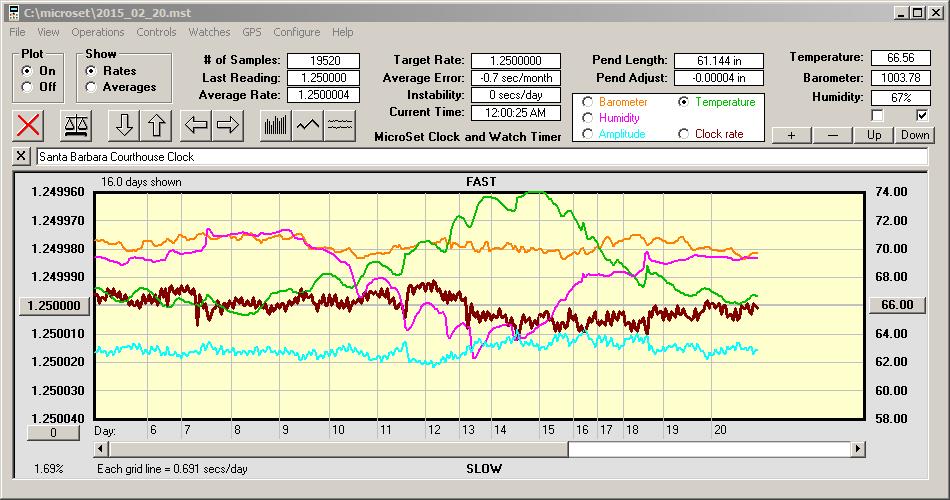Tick the unchecked box under Humidity

[877, 115]
